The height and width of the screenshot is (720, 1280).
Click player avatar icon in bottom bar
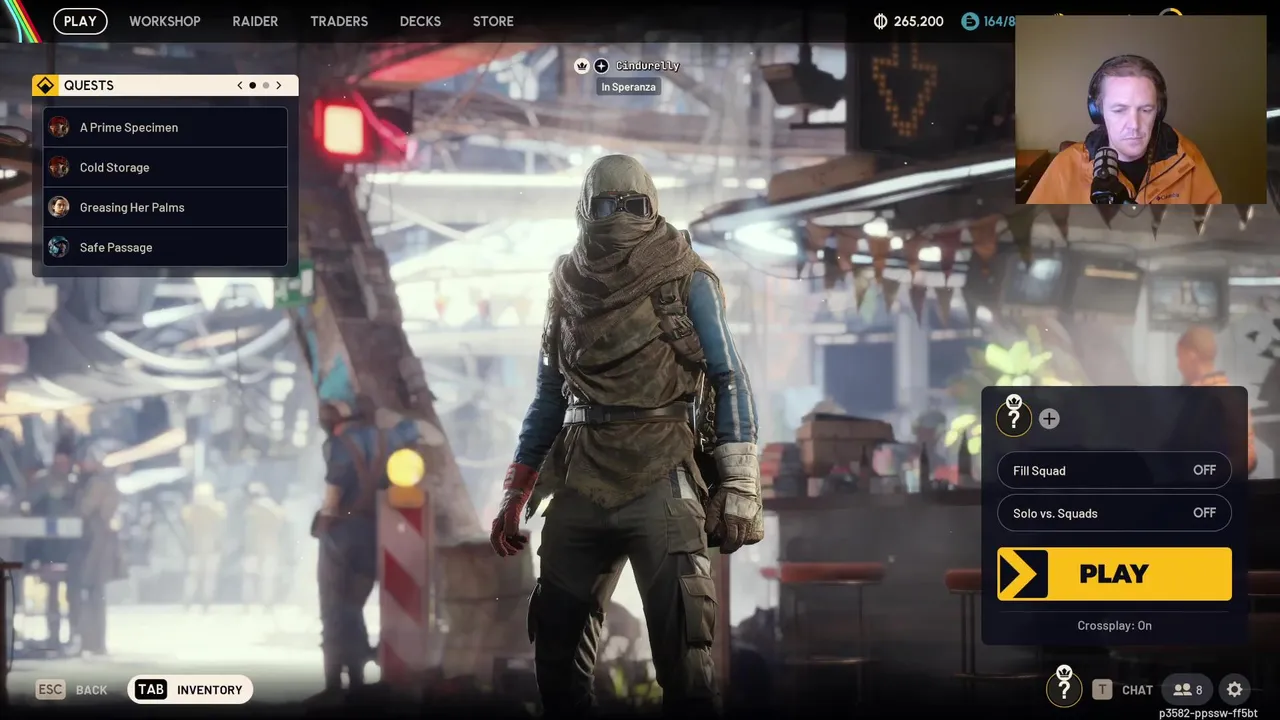[x=1064, y=687]
